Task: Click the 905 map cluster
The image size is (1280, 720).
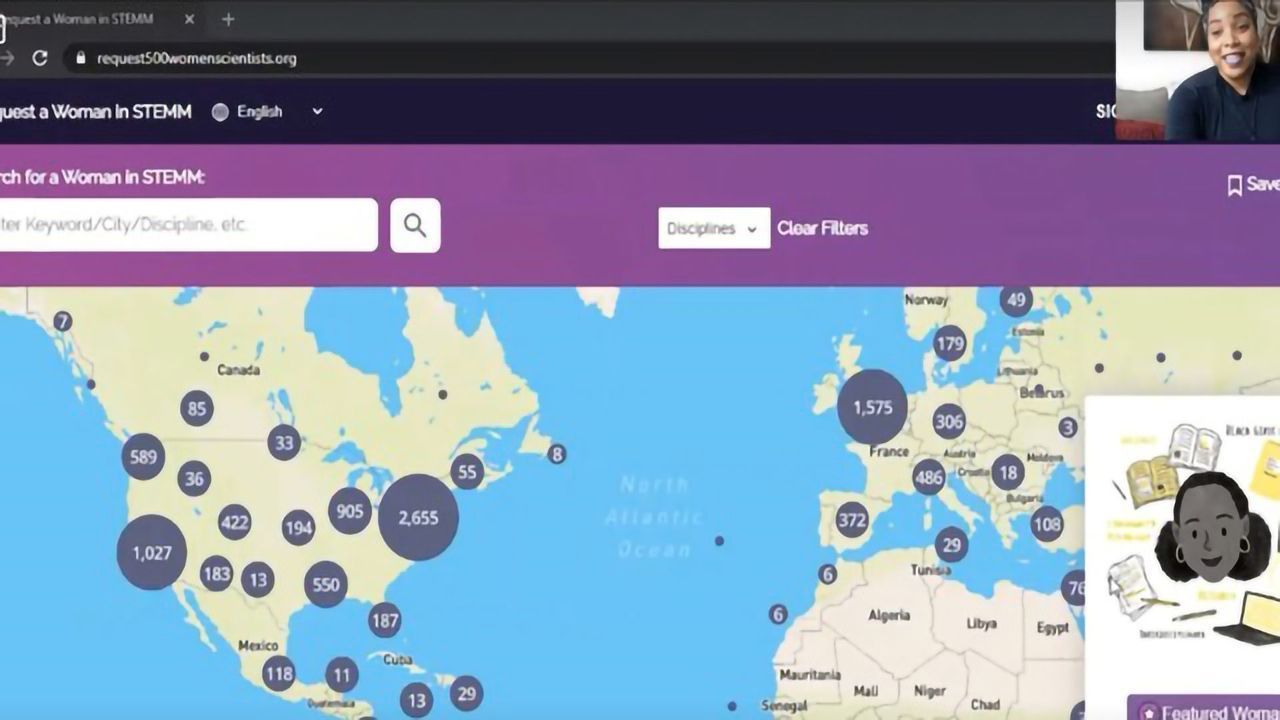Action: (350, 512)
